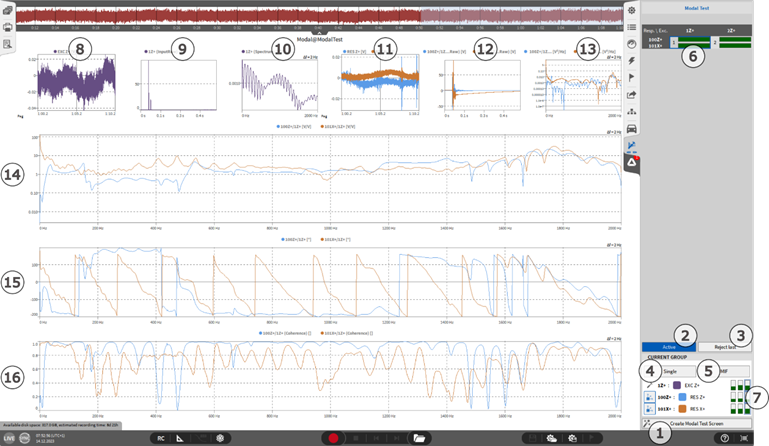Open the folder icon in bottom toolbar

(x=418, y=438)
